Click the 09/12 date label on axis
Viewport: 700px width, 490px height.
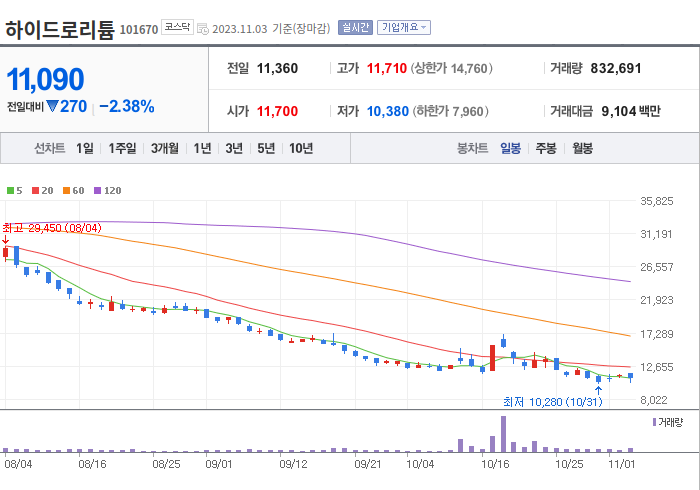tap(293, 464)
